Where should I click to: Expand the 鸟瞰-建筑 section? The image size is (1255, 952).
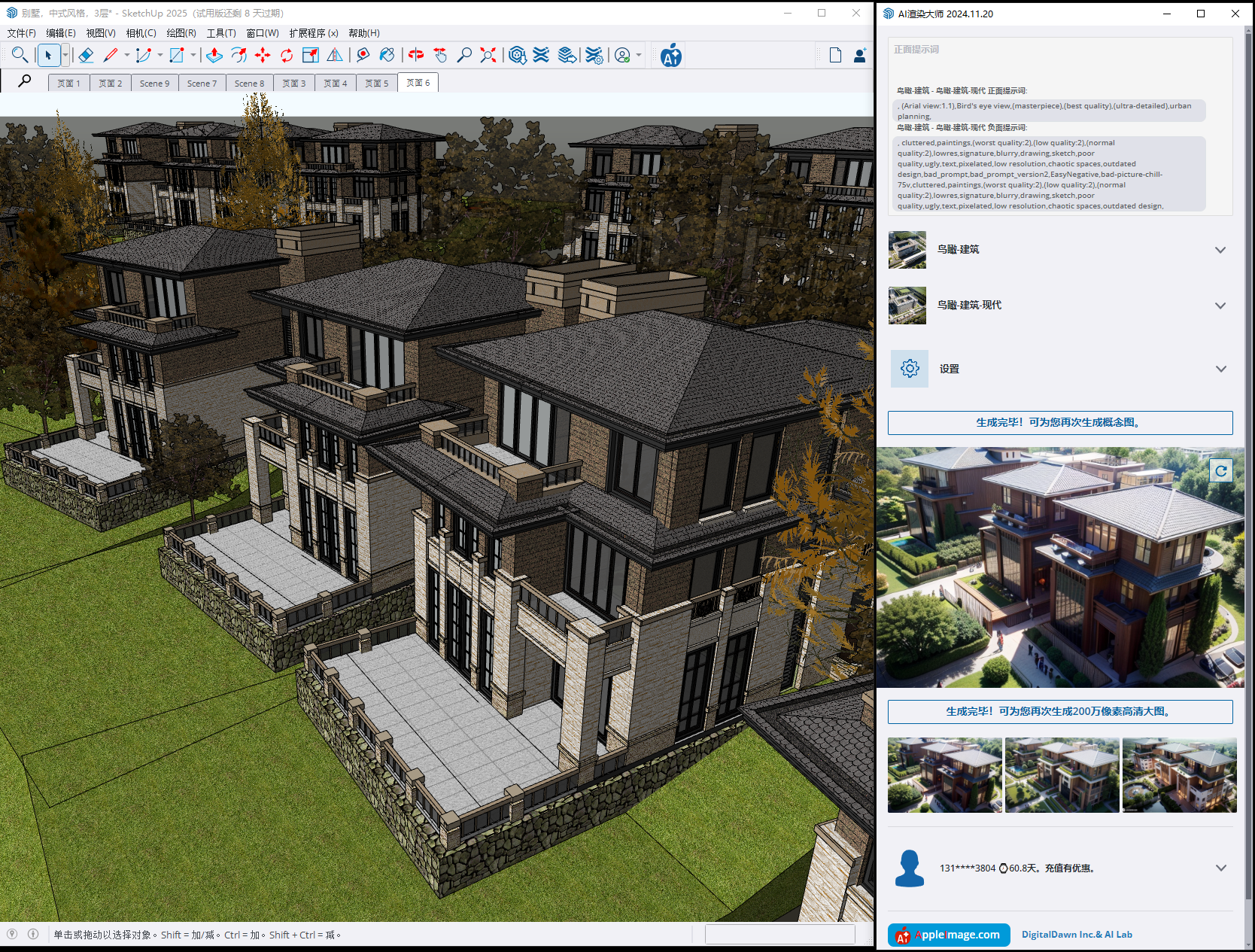pos(1220,250)
